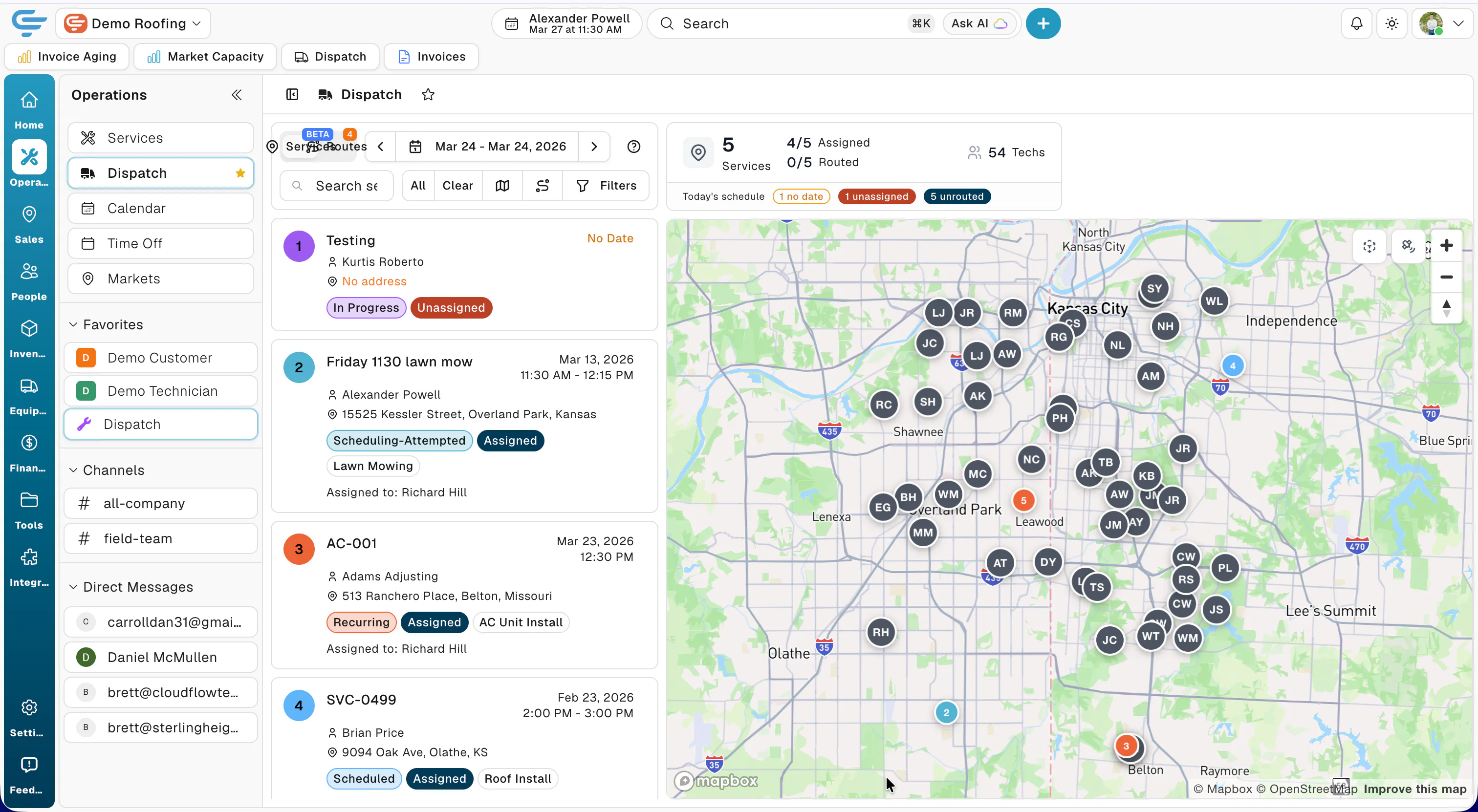This screenshot has width=1478, height=812.
Task: Toggle the 1 no date schedule chip
Action: coord(801,197)
